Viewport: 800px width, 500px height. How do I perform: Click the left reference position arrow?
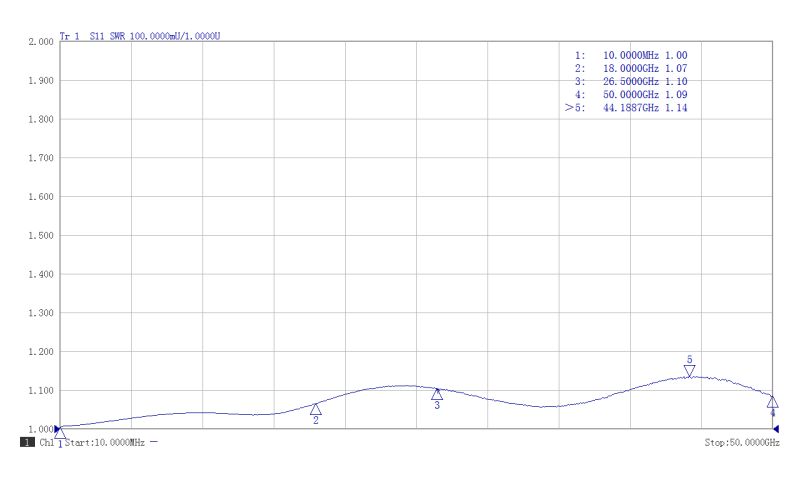[57, 429]
